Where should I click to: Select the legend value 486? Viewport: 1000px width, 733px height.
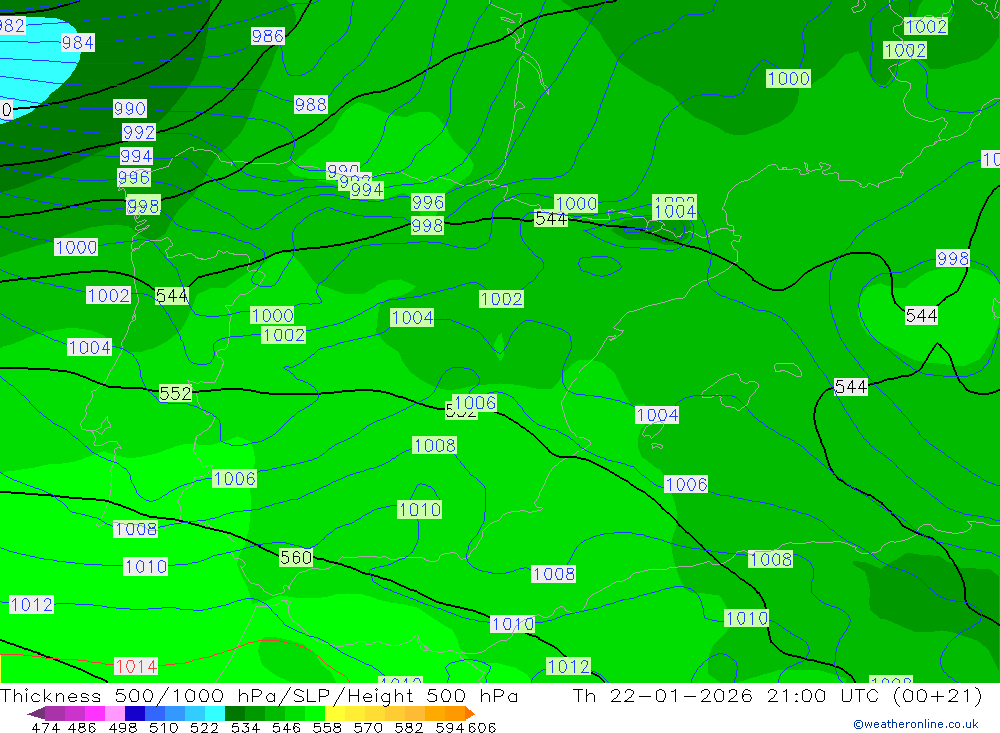click(80, 727)
